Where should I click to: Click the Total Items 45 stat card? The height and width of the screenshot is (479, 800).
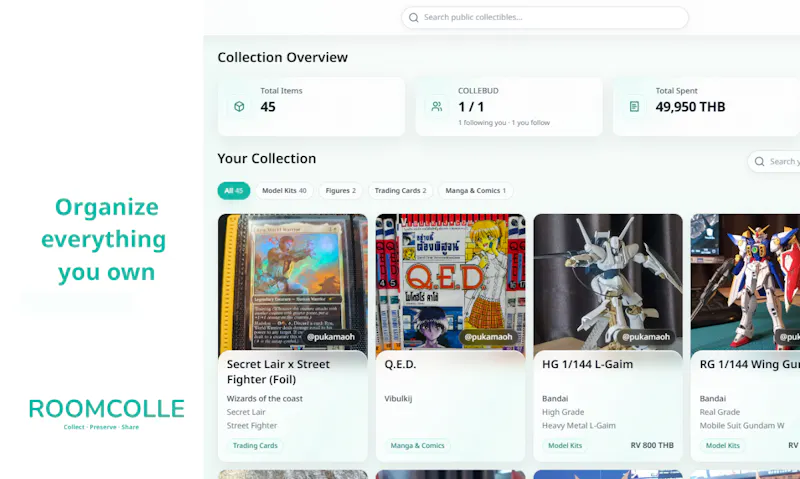[x=311, y=107]
